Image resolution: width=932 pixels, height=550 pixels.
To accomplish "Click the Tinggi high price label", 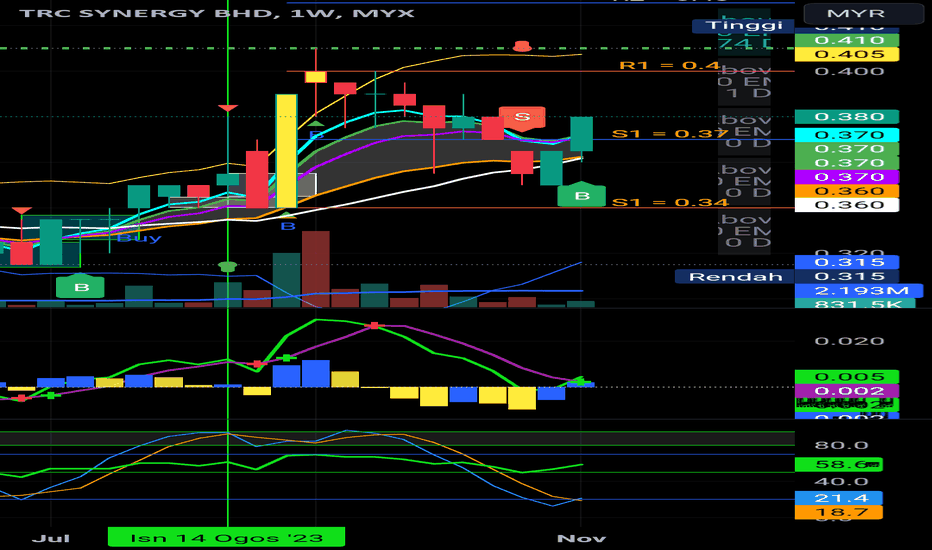I will [744, 26].
